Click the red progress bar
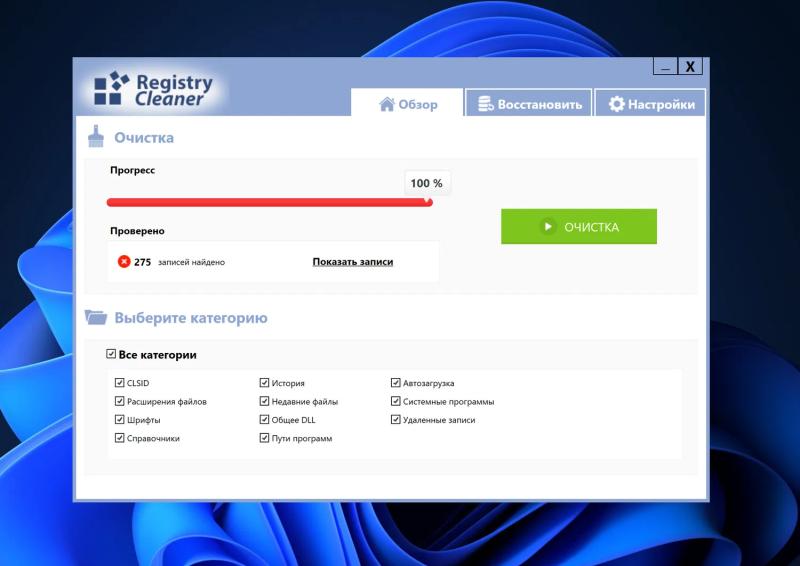This screenshot has height=566, width=800. coord(269,202)
